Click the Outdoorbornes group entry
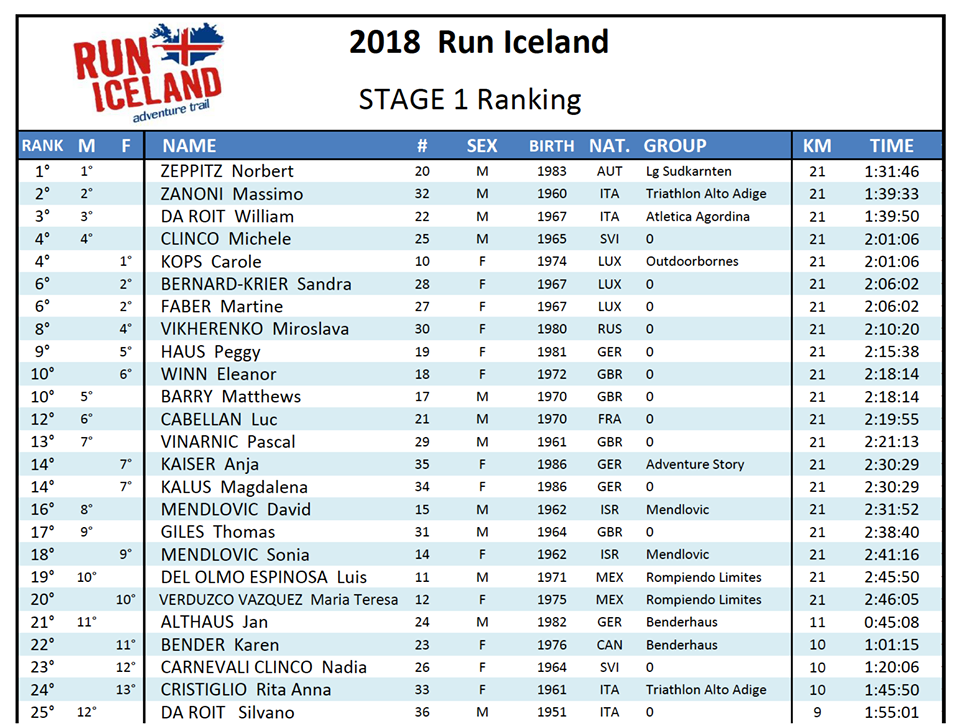Image resolution: width=960 pixels, height=724 pixels. (x=692, y=261)
